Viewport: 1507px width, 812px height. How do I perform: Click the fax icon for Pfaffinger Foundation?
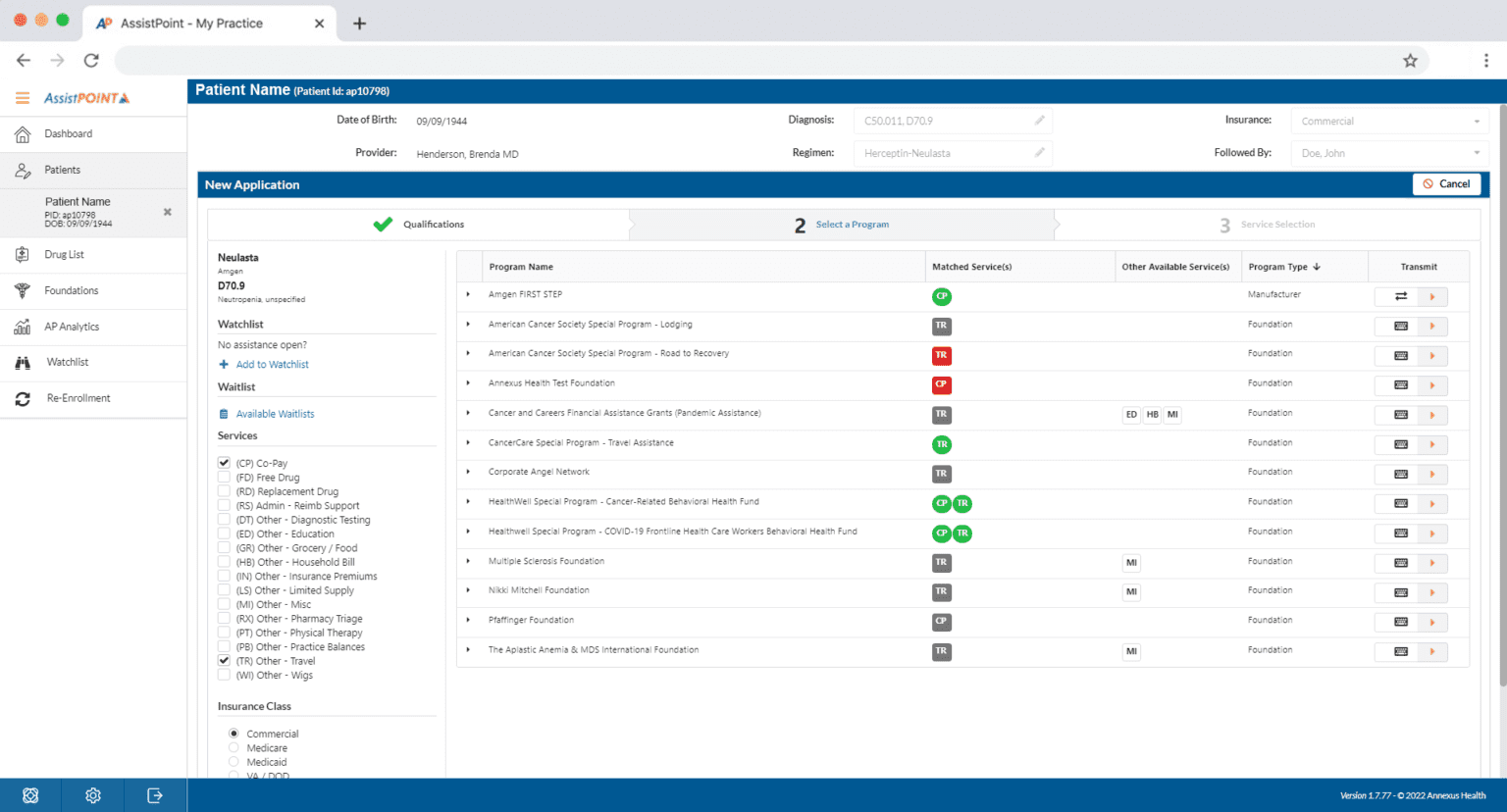[x=1400, y=622]
